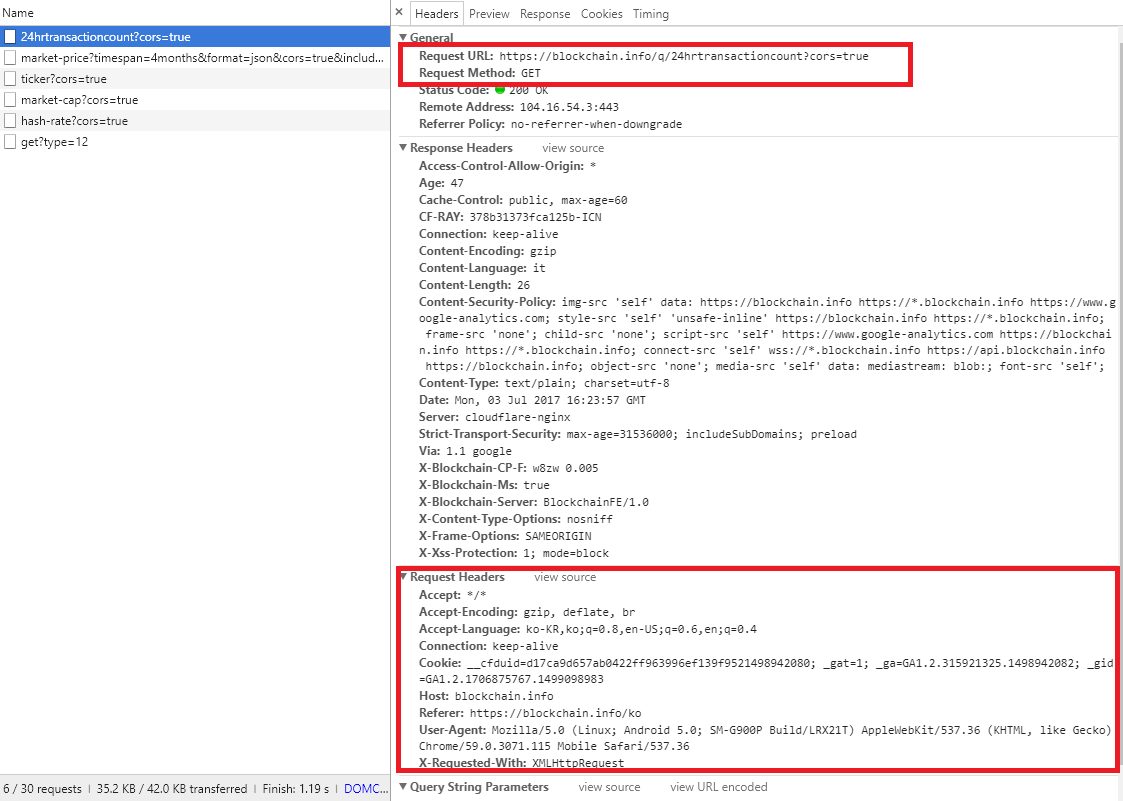Click 6 / 30 requests in status bar
Image resolution: width=1123 pixels, height=801 pixels.
point(42,788)
